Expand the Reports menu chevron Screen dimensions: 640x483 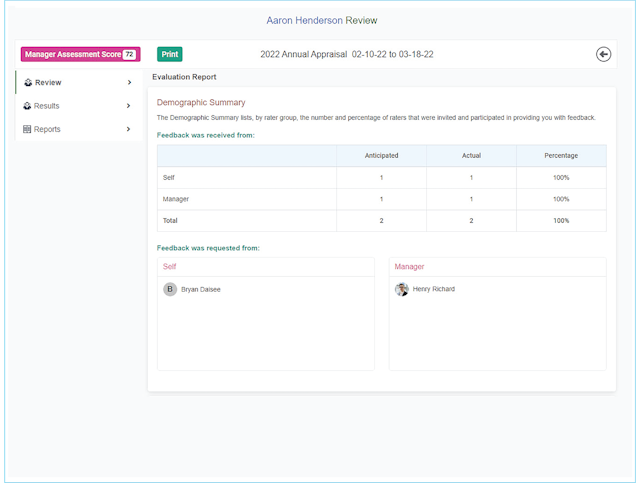pos(128,129)
